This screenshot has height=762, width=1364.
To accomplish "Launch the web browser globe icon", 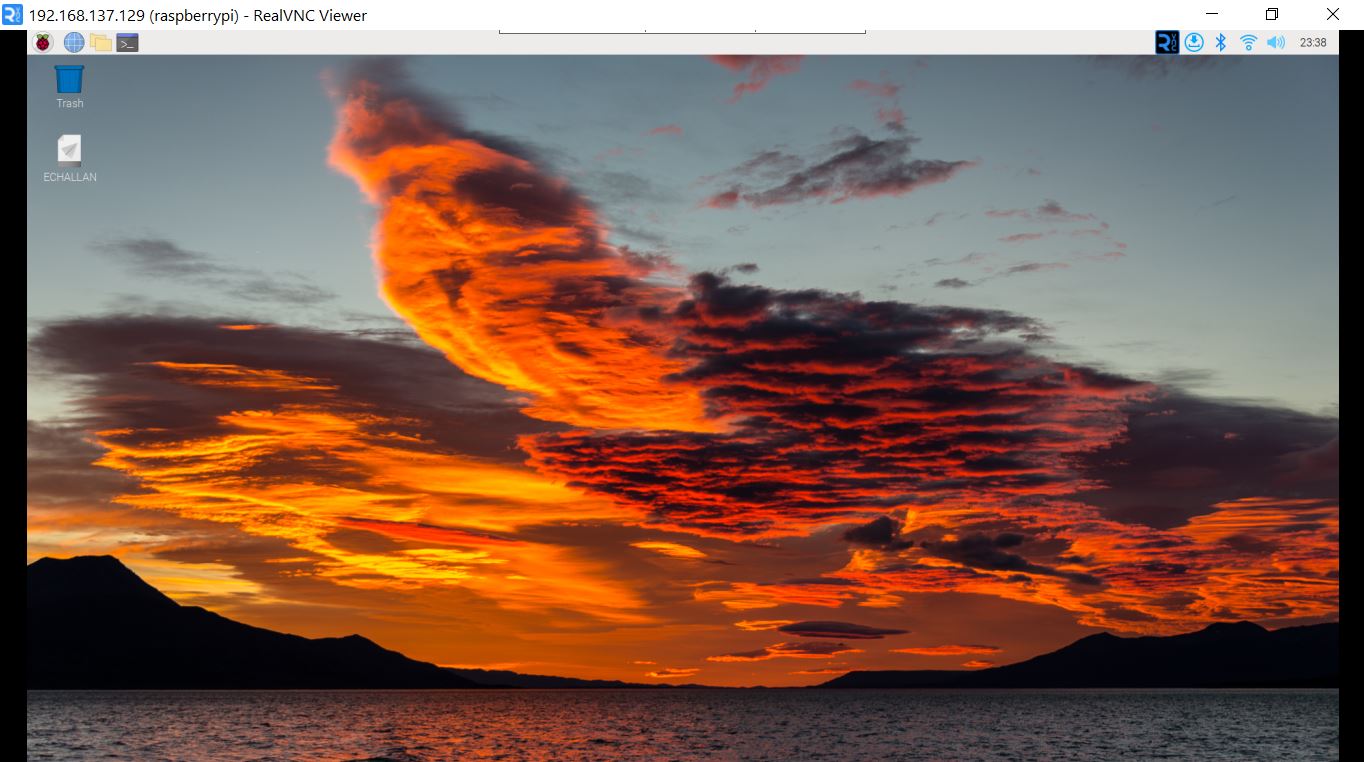I will [74, 42].
